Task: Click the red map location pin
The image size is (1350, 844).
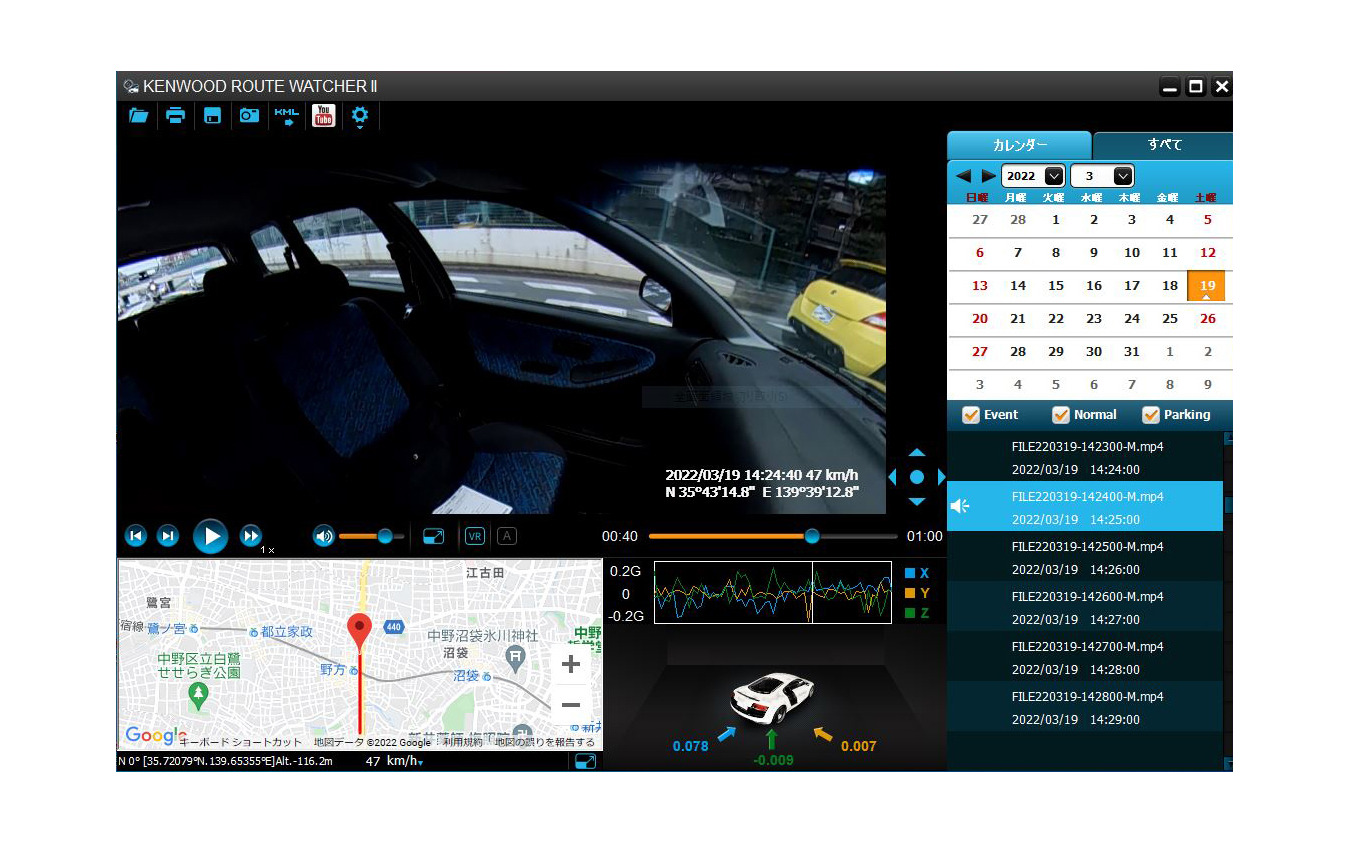Action: tap(359, 634)
